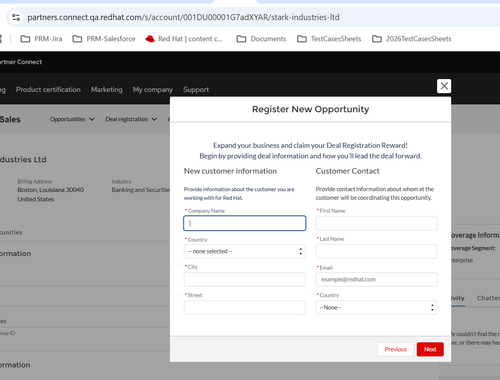The width and height of the screenshot is (500, 380).
Task: Open the Customer Contact Country dropdown
Action: coord(376,307)
